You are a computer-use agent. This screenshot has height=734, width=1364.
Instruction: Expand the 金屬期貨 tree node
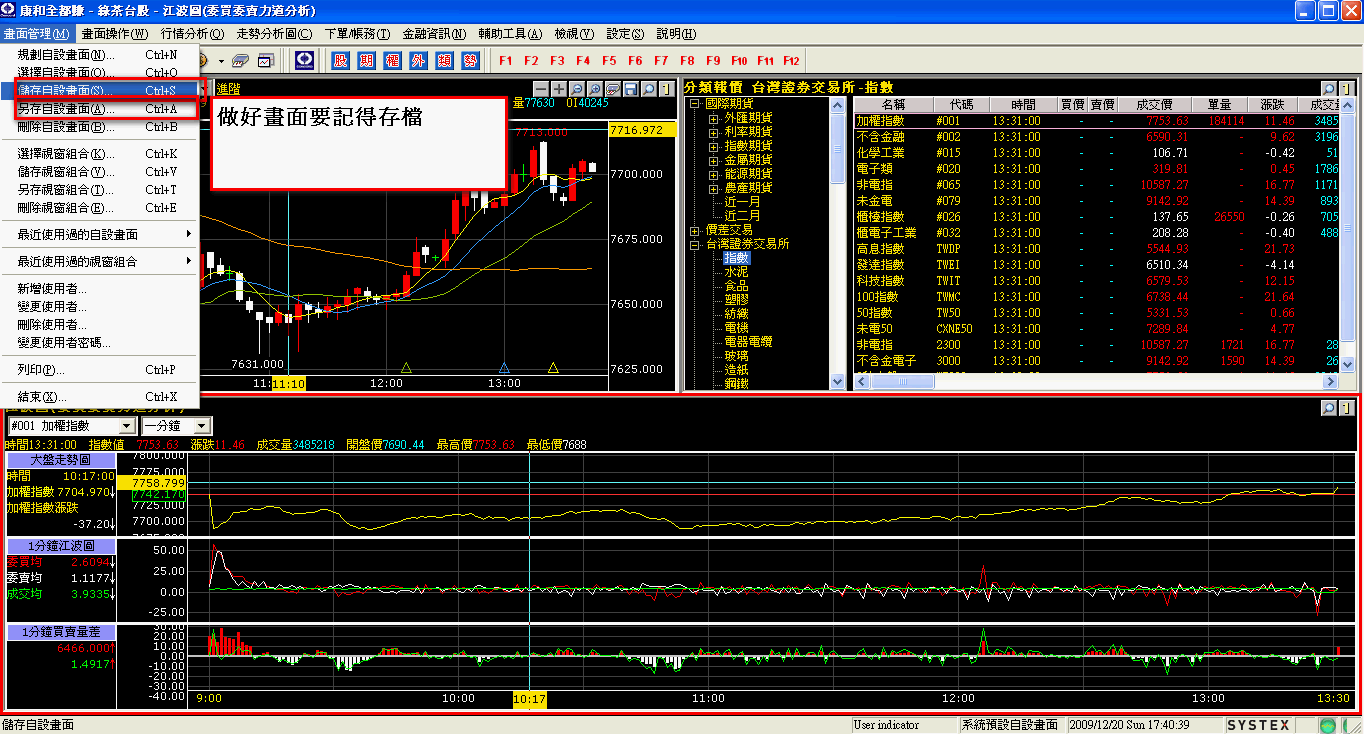click(714, 160)
